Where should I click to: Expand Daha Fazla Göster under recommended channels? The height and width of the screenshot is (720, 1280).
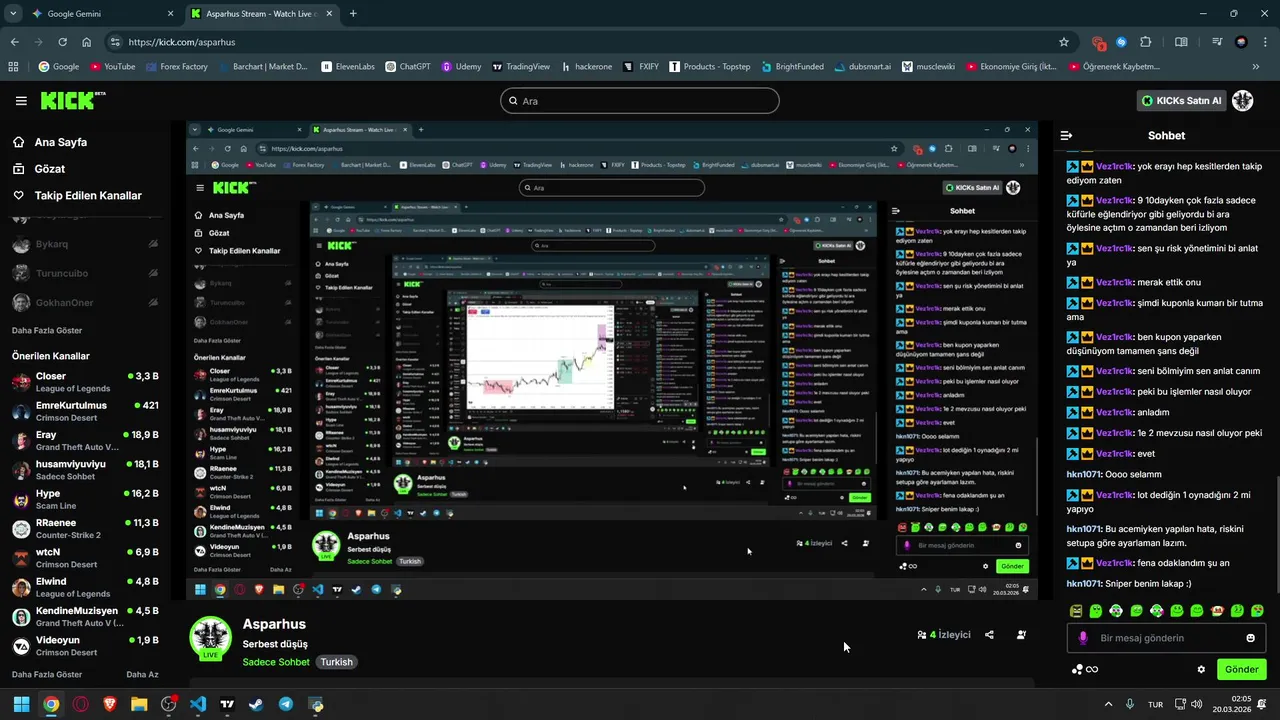(x=47, y=675)
